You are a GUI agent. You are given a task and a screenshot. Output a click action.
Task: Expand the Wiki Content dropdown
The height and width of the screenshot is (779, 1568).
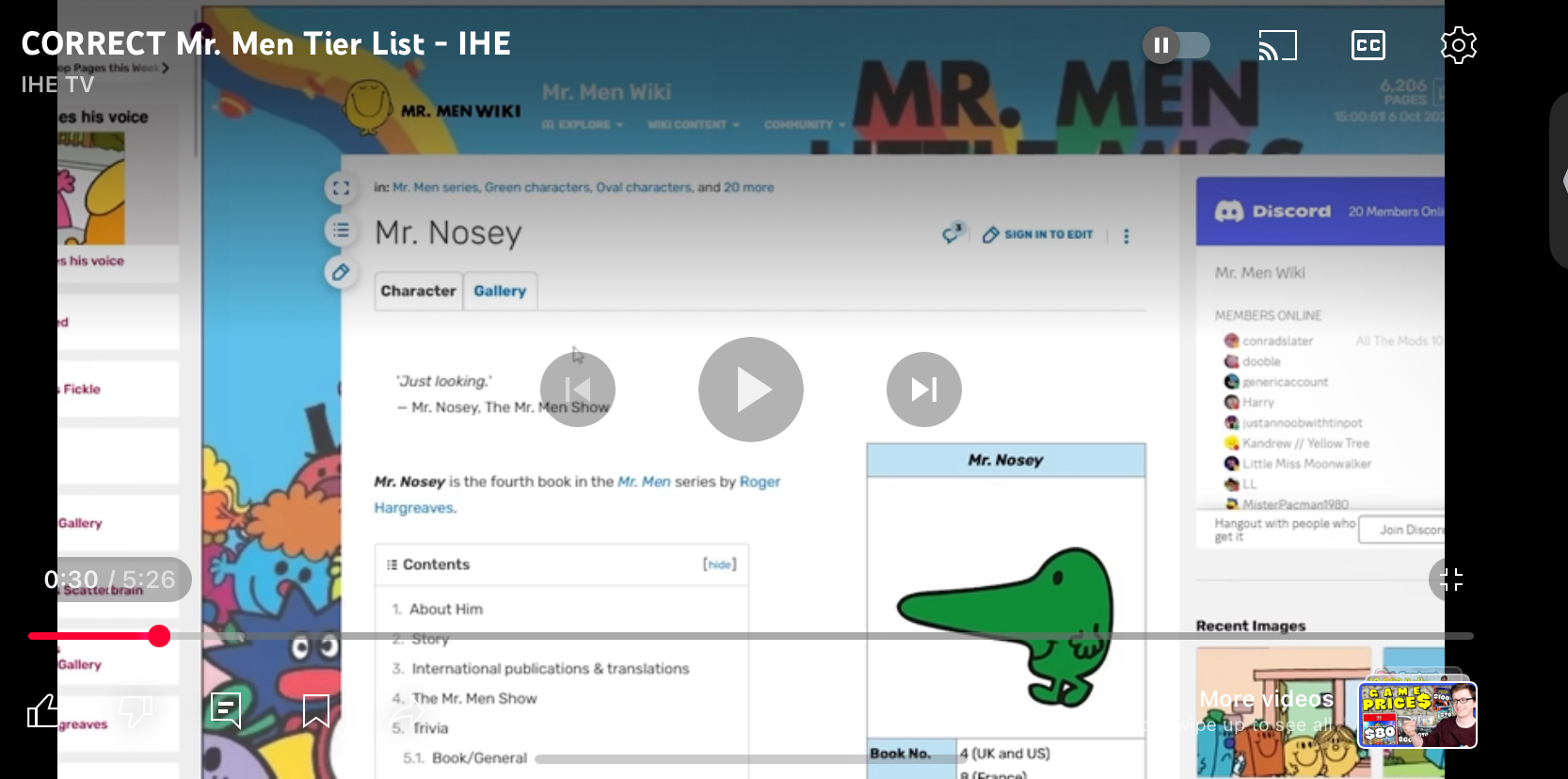[693, 124]
